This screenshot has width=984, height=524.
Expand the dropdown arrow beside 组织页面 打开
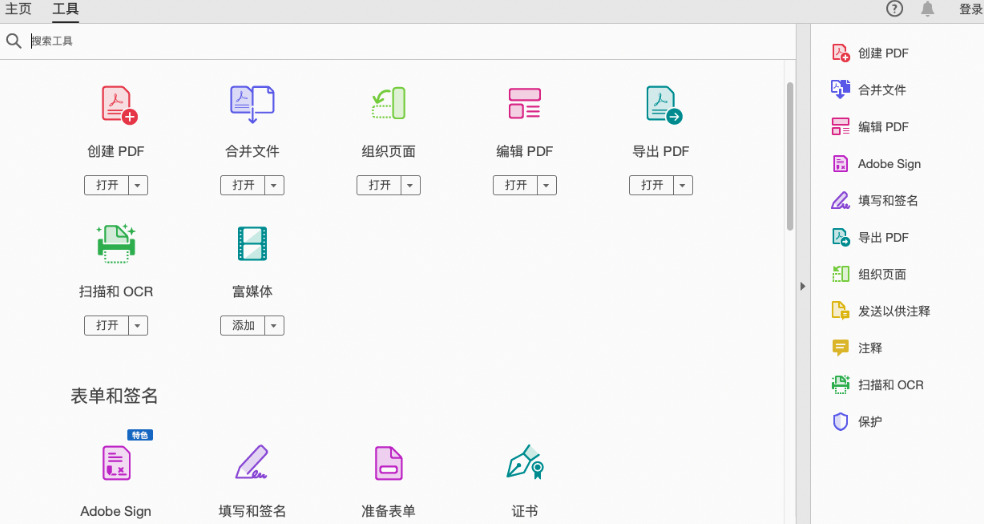coord(410,185)
